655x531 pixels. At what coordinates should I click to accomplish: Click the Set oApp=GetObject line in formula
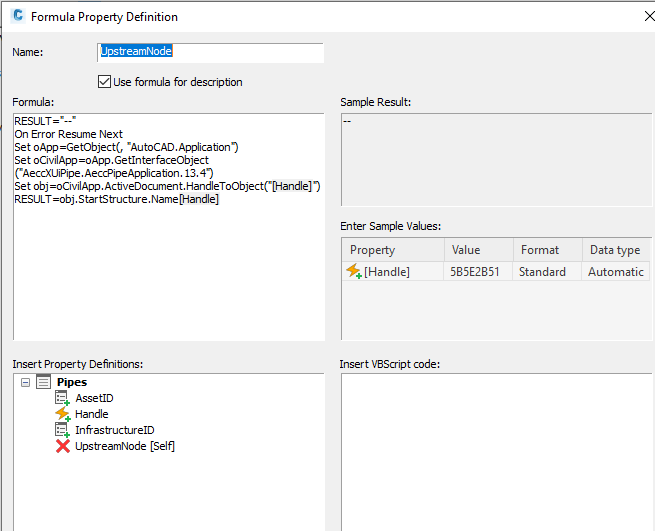(x=126, y=147)
